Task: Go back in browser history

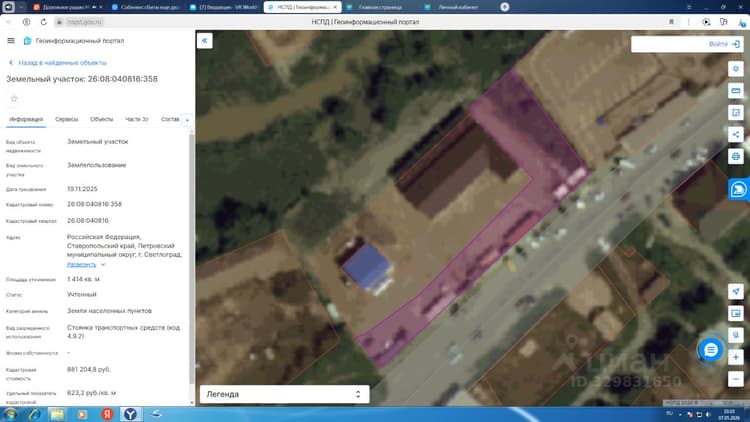Action: click(9, 22)
